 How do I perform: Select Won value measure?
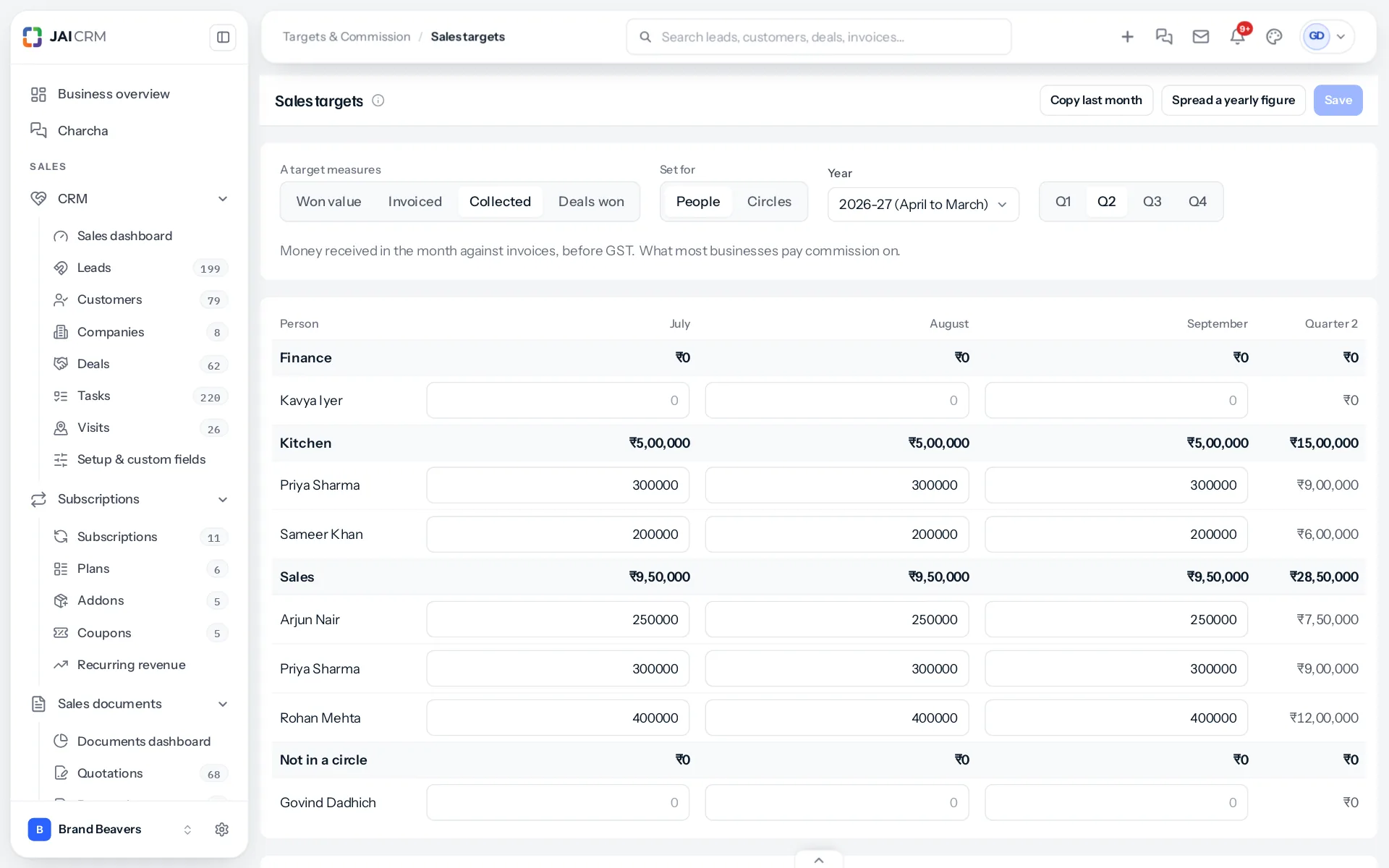click(x=328, y=202)
